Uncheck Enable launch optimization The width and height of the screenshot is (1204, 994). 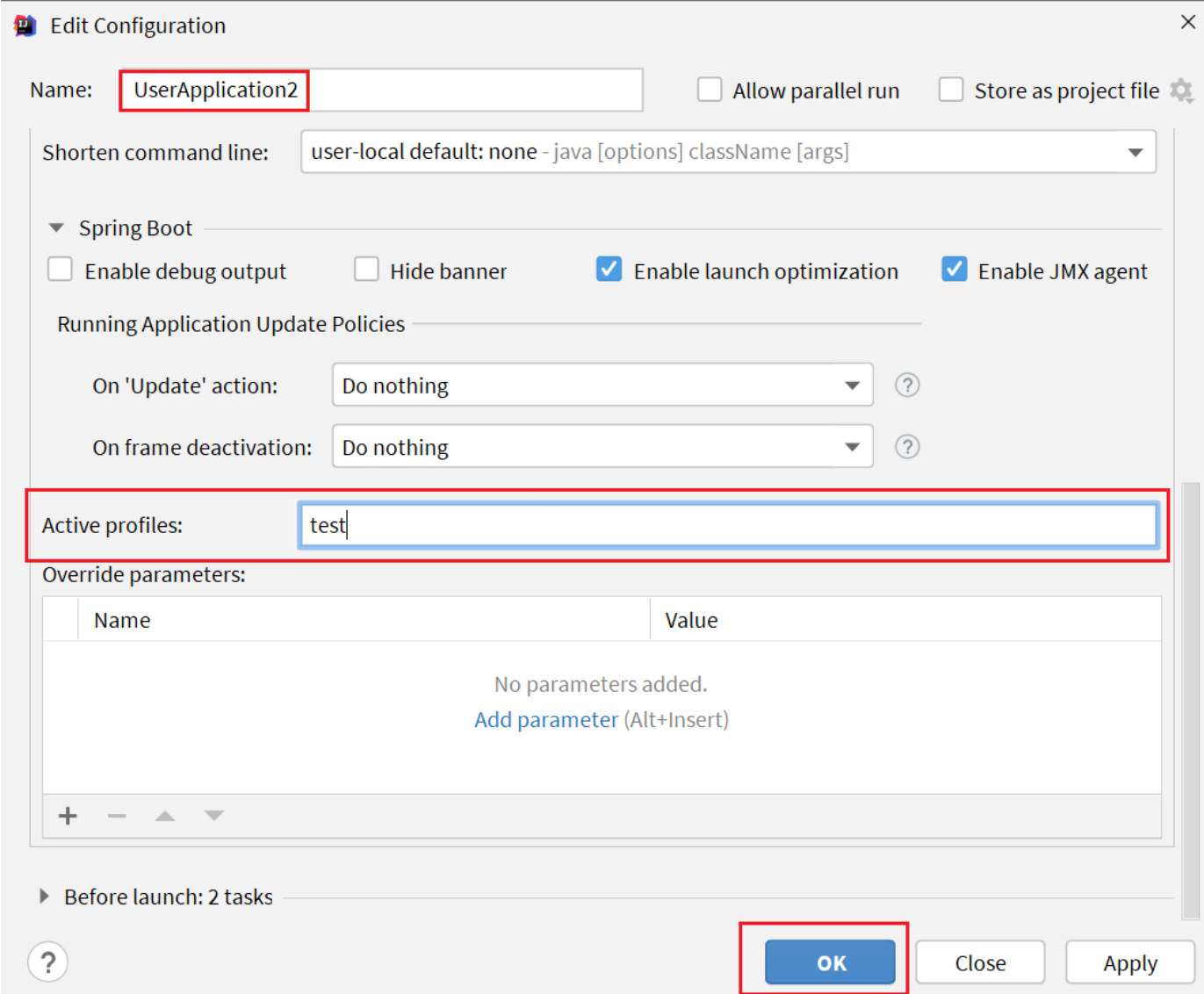pos(609,270)
